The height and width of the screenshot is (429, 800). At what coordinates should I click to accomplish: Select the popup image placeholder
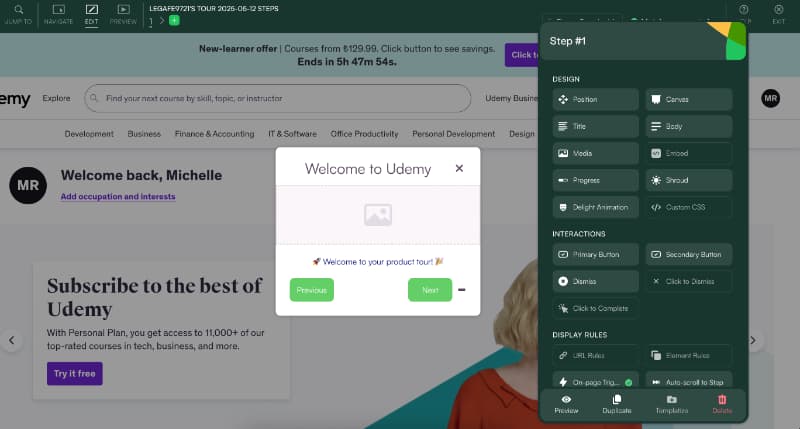point(378,215)
